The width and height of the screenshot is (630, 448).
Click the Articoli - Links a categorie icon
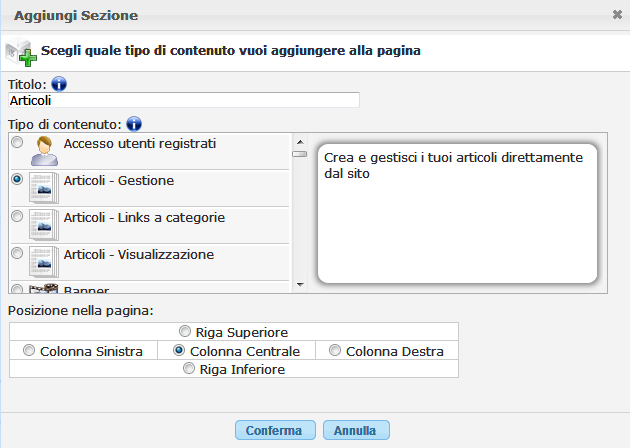coord(43,226)
